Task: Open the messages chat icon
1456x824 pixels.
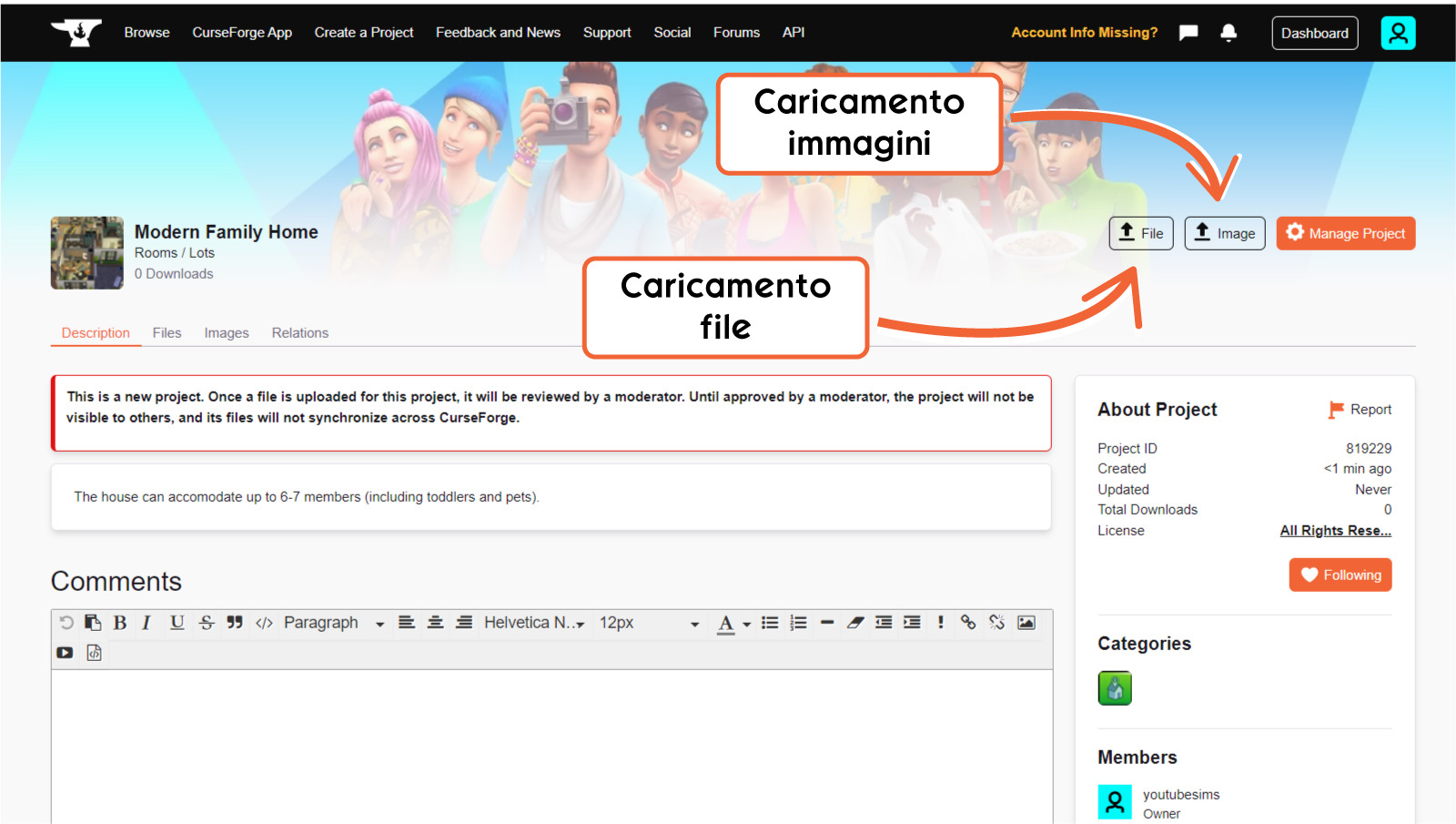Action: (x=1188, y=33)
